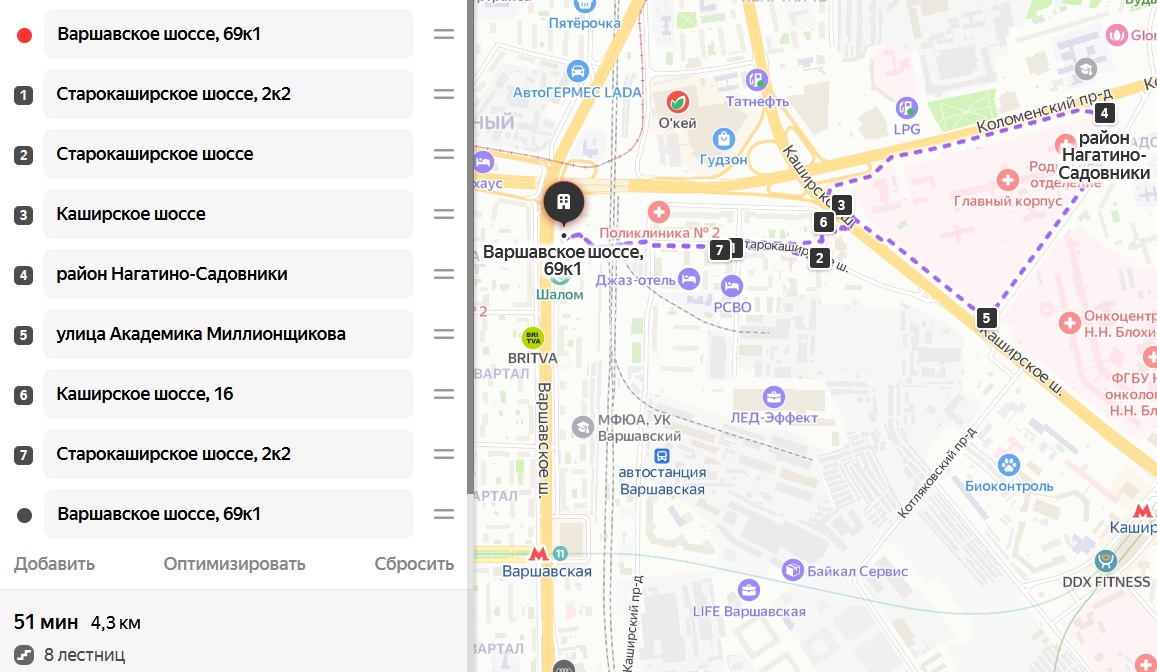
Task: Edit waypoint 2 field Старокаширское шоссе
Action: click(x=229, y=154)
